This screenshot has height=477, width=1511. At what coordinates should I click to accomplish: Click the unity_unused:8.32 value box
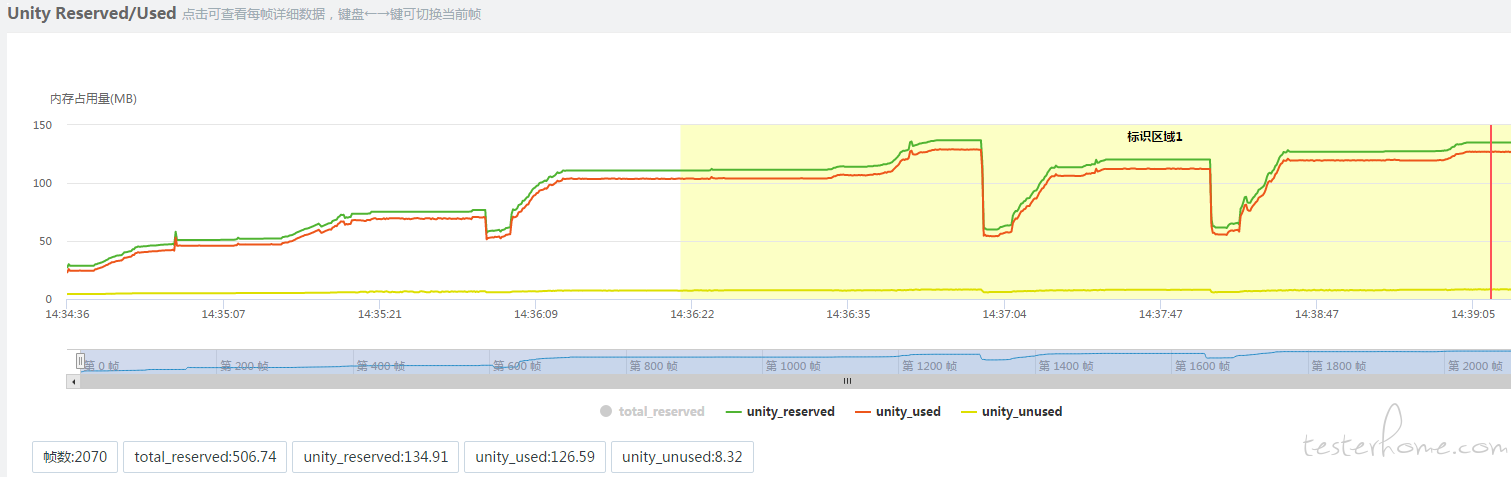(682, 457)
